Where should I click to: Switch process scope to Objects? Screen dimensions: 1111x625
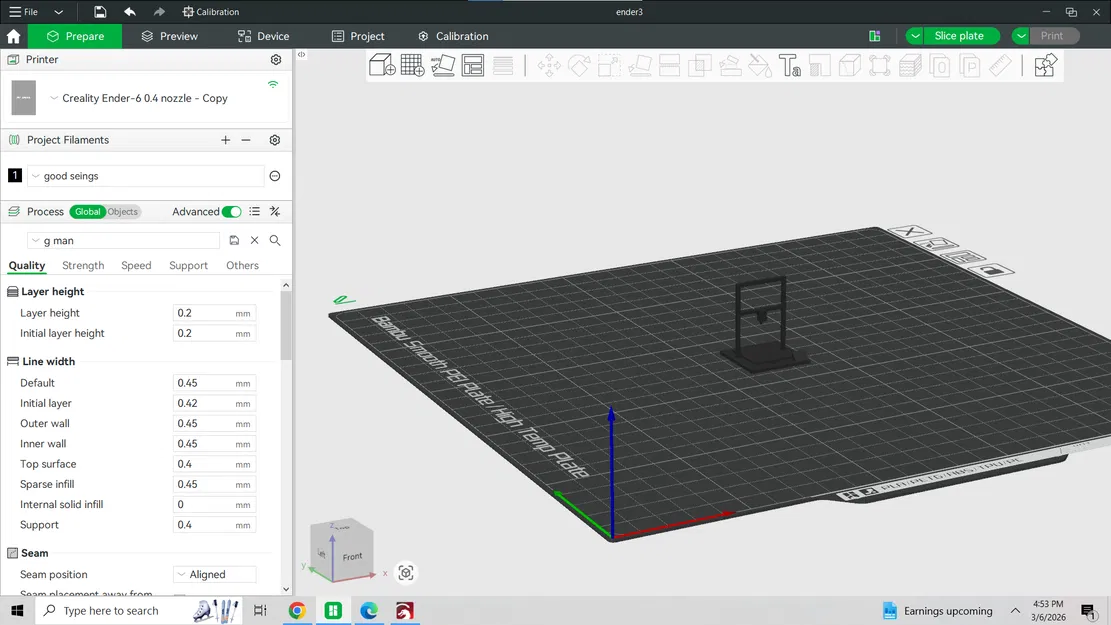(x=121, y=211)
